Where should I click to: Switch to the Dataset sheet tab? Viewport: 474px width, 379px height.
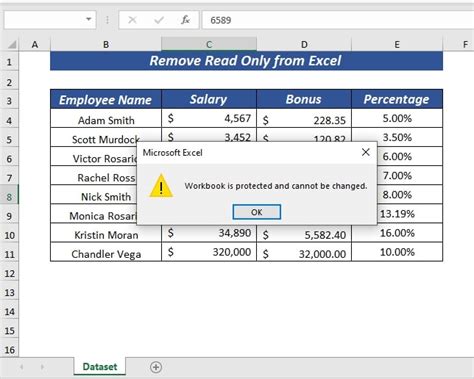(100, 367)
